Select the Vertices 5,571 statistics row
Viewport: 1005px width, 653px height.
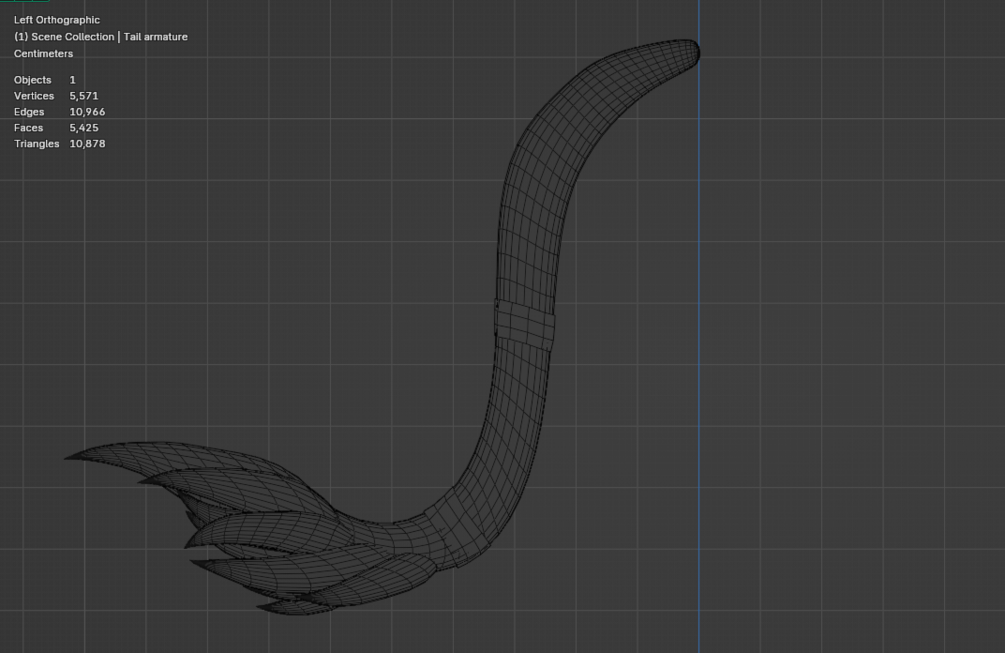point(56,96)
